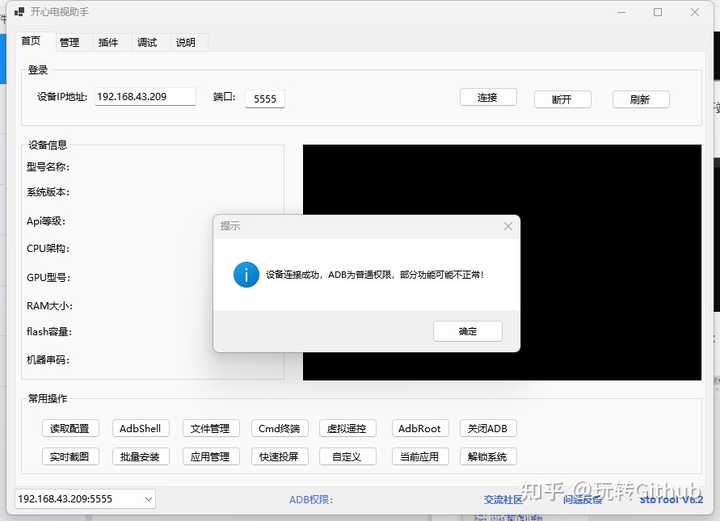The width and height of the screenshot is (720, 521).
Task: Click the 端口 field showing 5555
Action: (265, 99)
